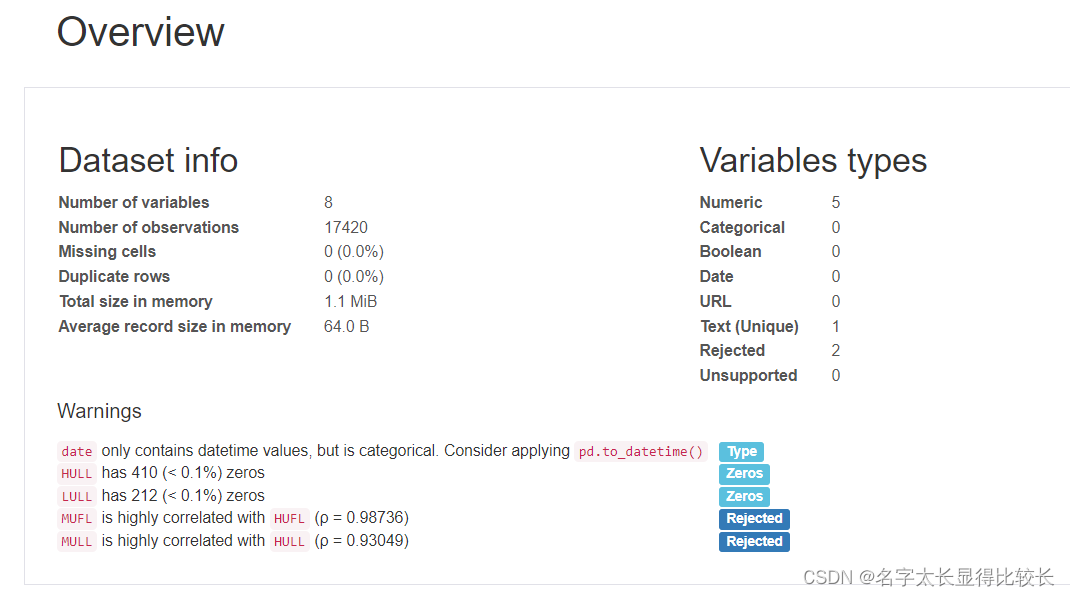Click the Number of observations value 17420
Viewport: 1070px width, 597px height.
tap(346, 227)
